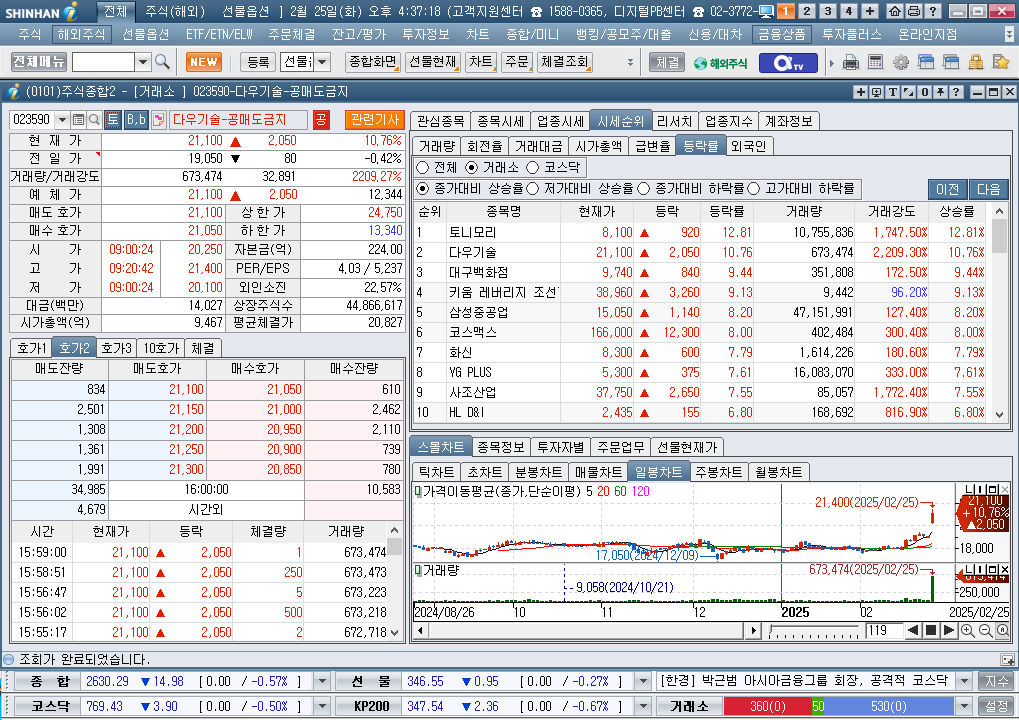This screenshot has width=1019, height=720.
Task: Click the star favorites icon in toolbar
Action: point(1001,62)
